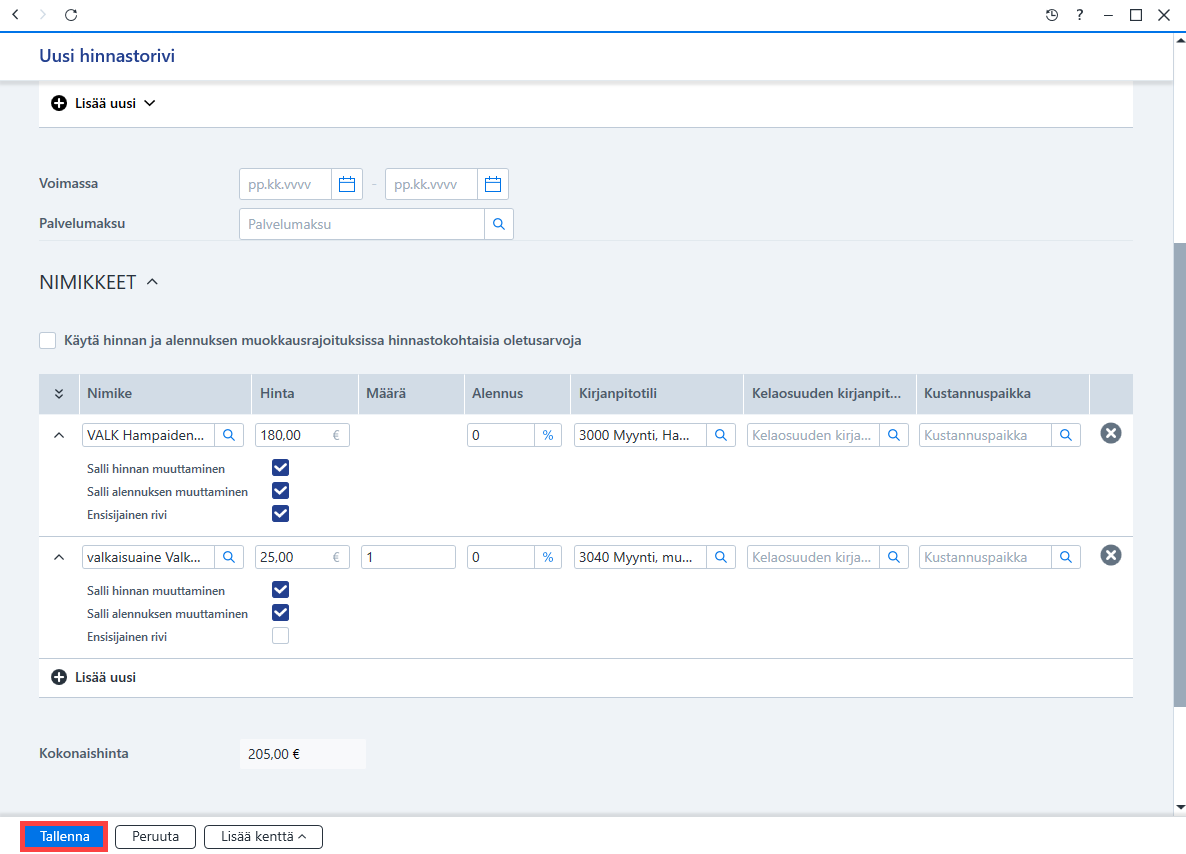Enable hinnastokohtaisia oletusarvoja checkbox
Image resolution: width=1186 pixels, height=854 pixels.
click(x=48, y=340)
